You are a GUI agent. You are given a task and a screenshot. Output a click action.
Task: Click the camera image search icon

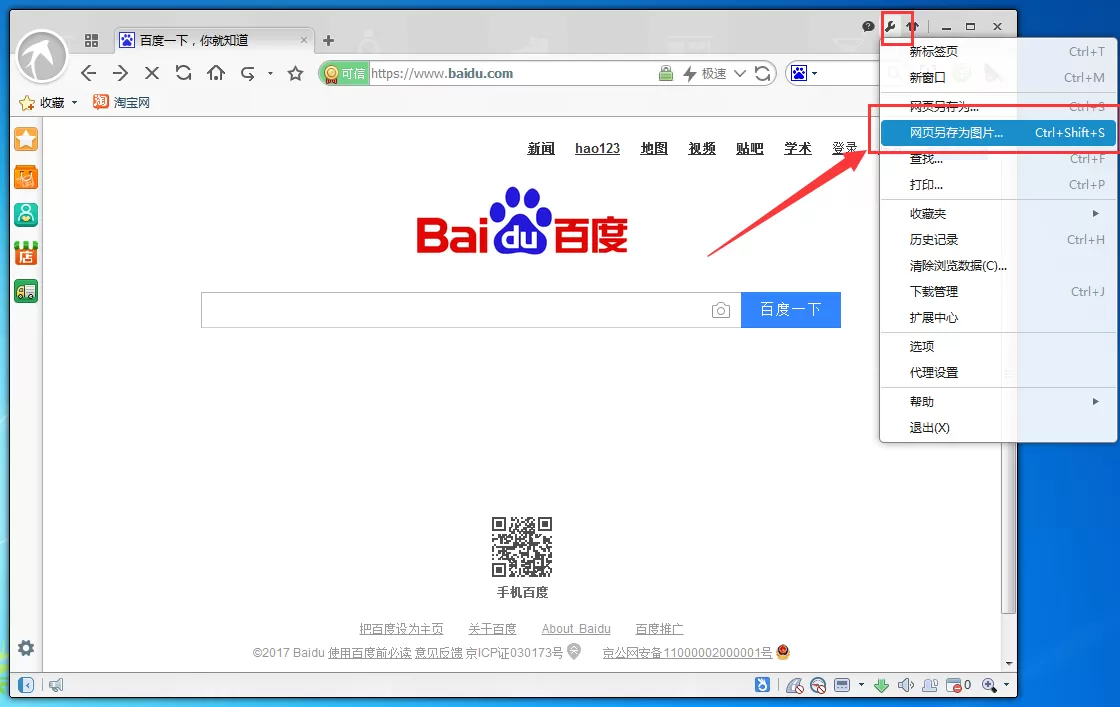pos(721,310)
